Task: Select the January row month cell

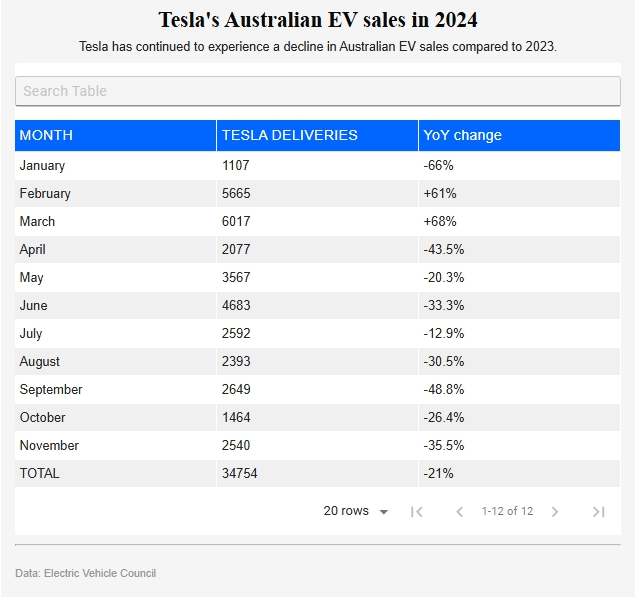Action: 42,165
